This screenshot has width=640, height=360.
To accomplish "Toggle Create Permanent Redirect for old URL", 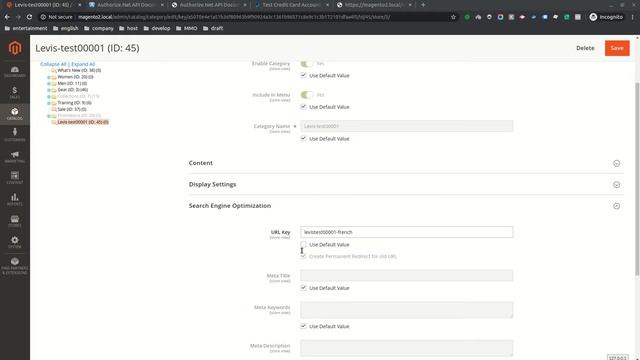I will coord(303,256).
